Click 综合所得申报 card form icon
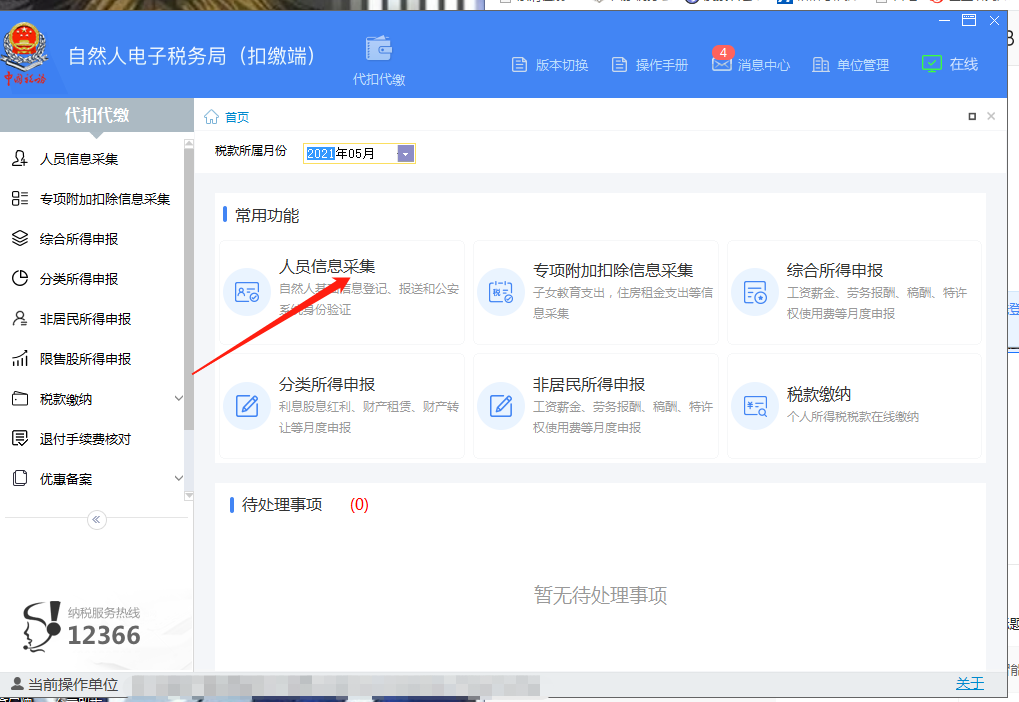 point(755,292)
